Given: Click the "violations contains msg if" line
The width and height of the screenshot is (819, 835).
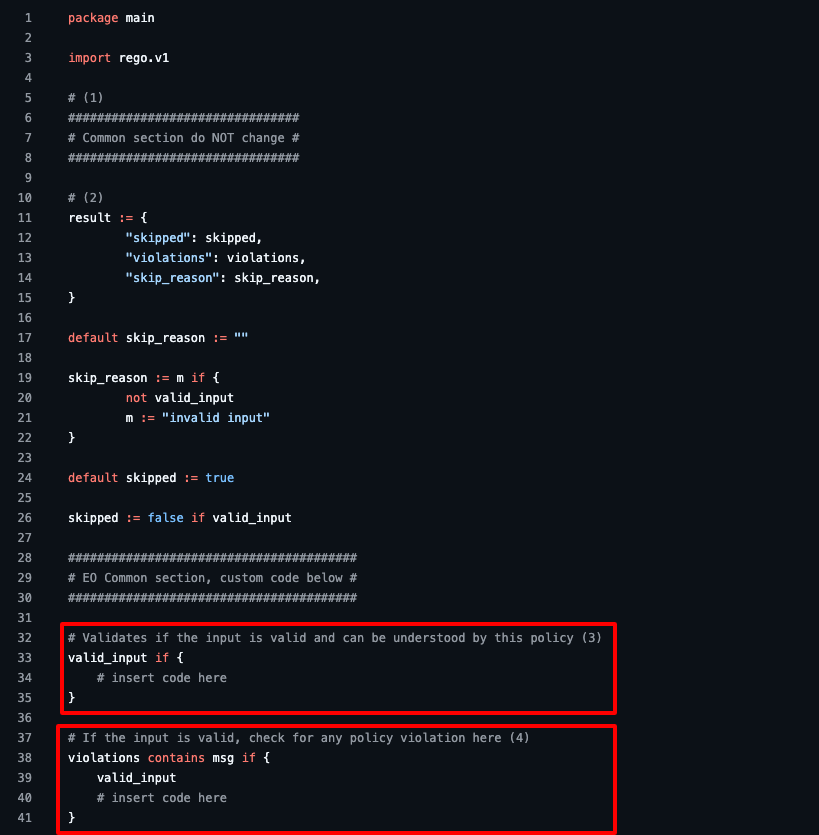Looking at the screenshot, I should point(169,758).
